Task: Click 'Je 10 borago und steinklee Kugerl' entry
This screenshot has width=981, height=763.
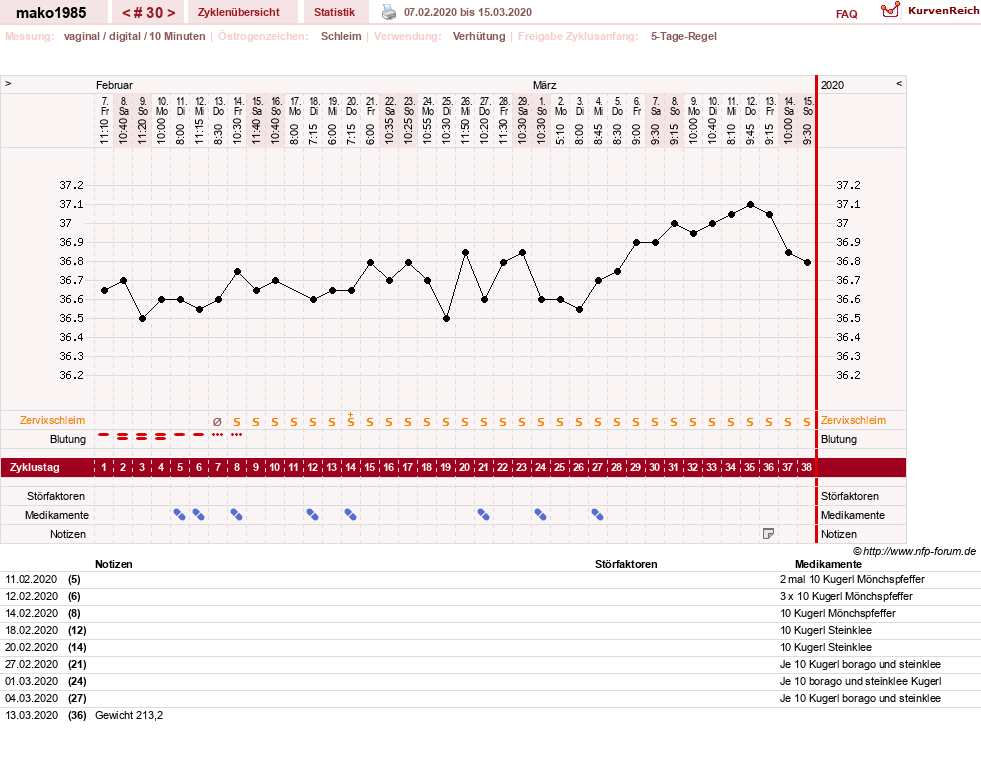Action: pyautogui.click(x=860, y=681)
